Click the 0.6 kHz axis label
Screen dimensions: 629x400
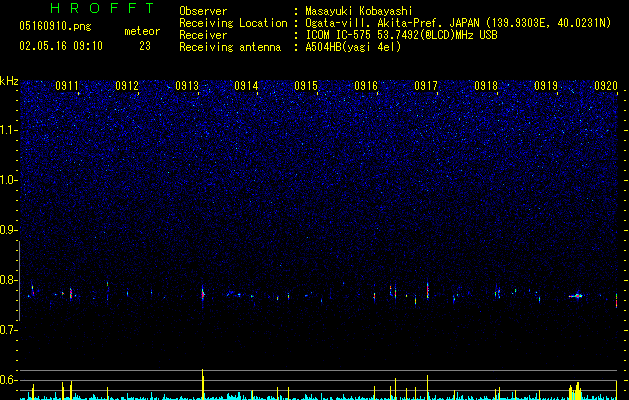point(8,380)
